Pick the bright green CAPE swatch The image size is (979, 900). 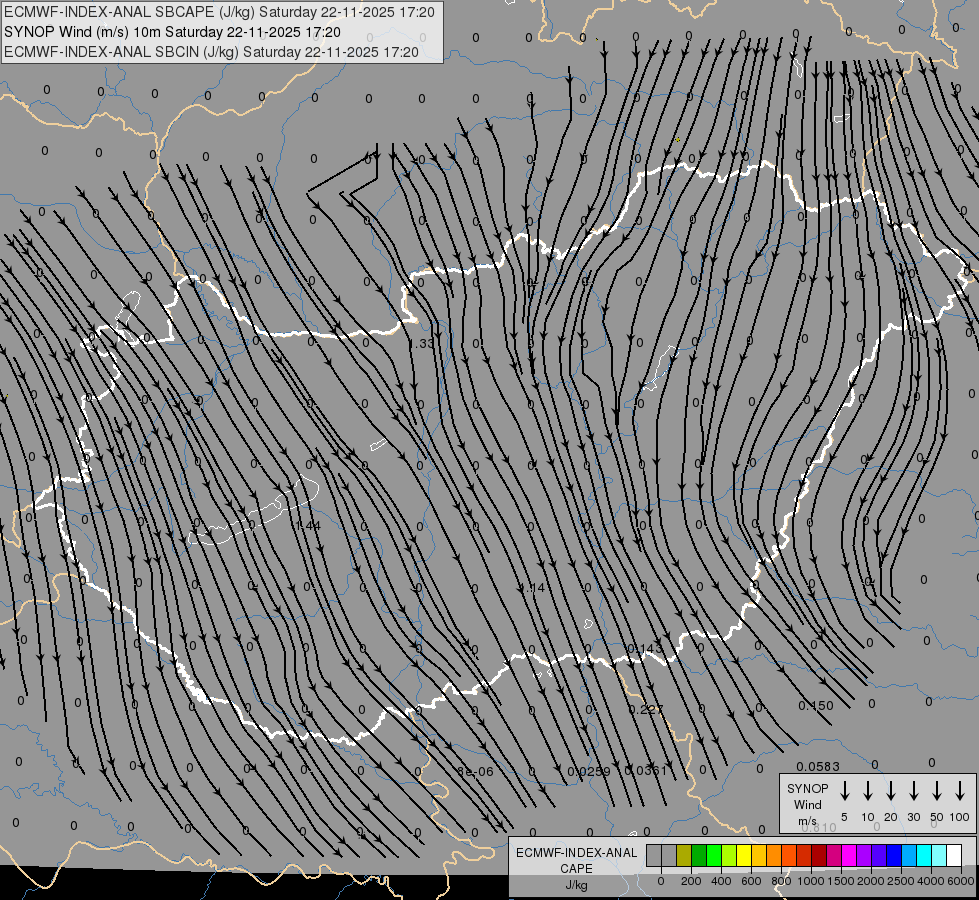point(714,855)
